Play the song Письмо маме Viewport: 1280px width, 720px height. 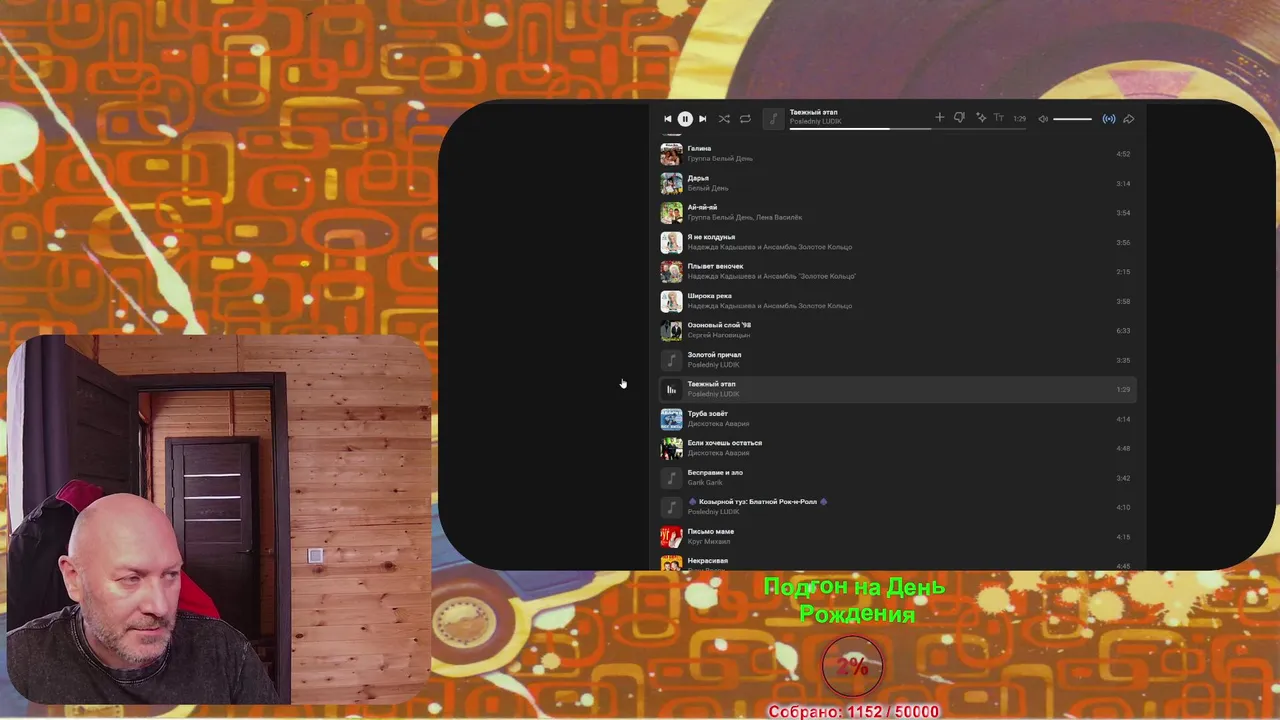tap(711, 532)
